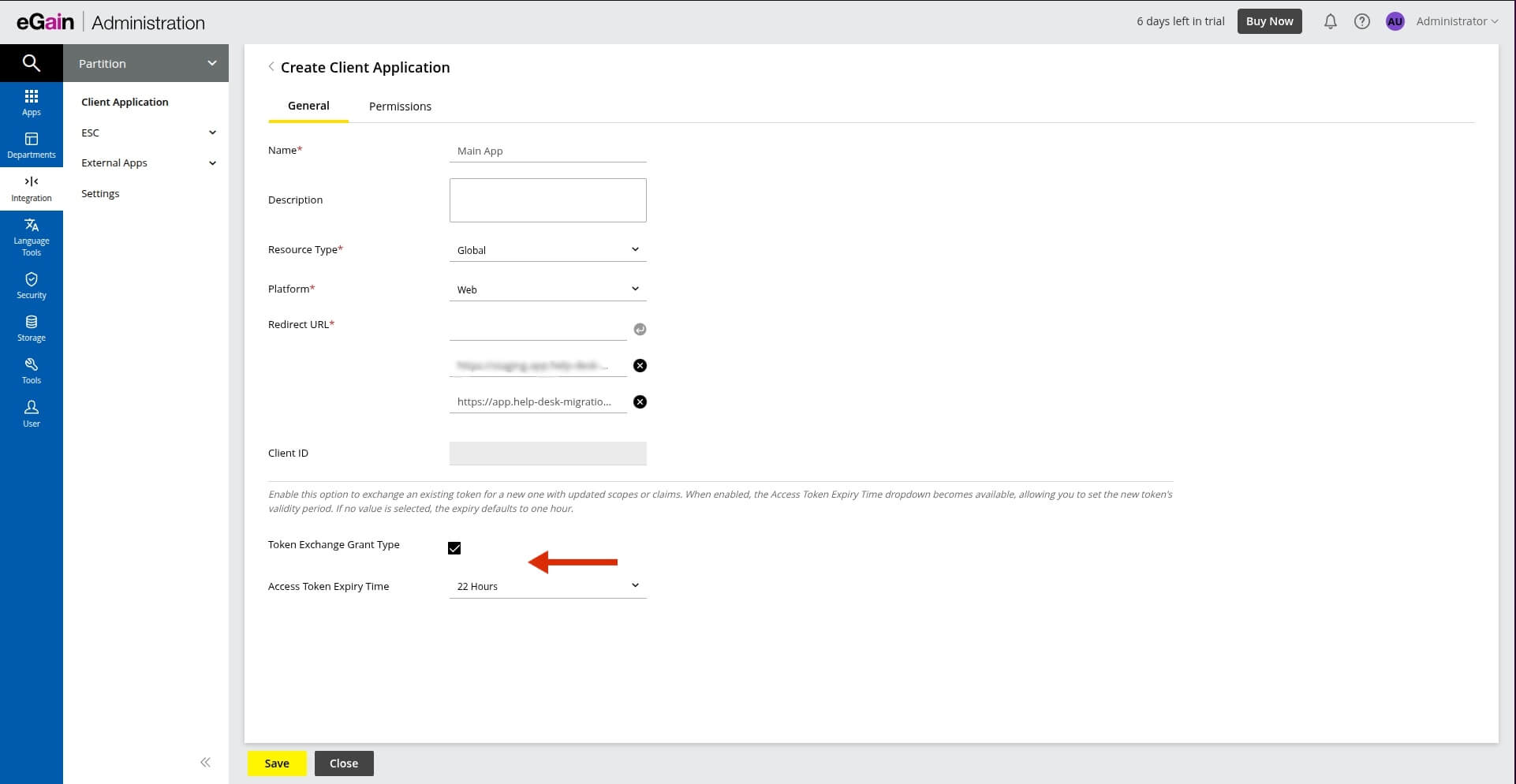Image resolution: width=1516 pixels, height=784 pixels.
Task: Select the General tab
Action: pos(308,106)
